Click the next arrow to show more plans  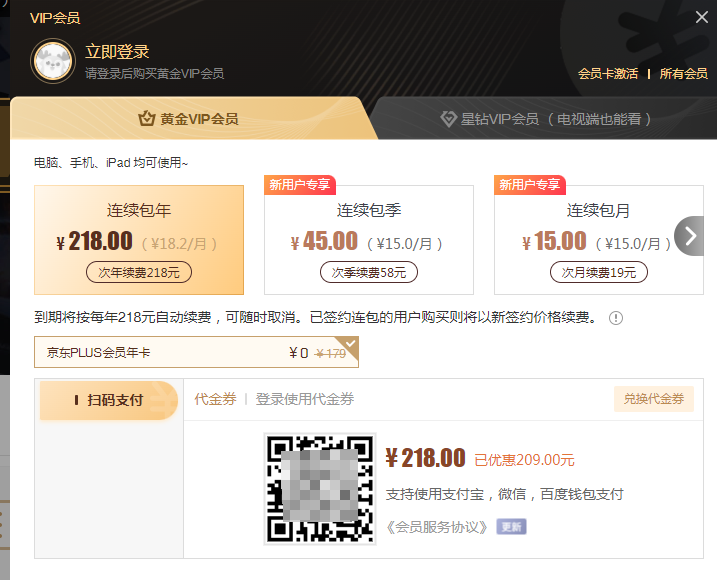tap(690, 237)
